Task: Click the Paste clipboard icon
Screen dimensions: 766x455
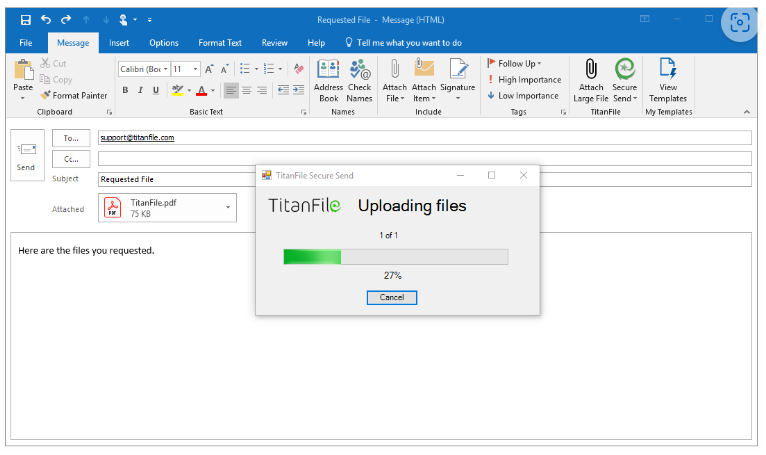Action: [23, 69]
